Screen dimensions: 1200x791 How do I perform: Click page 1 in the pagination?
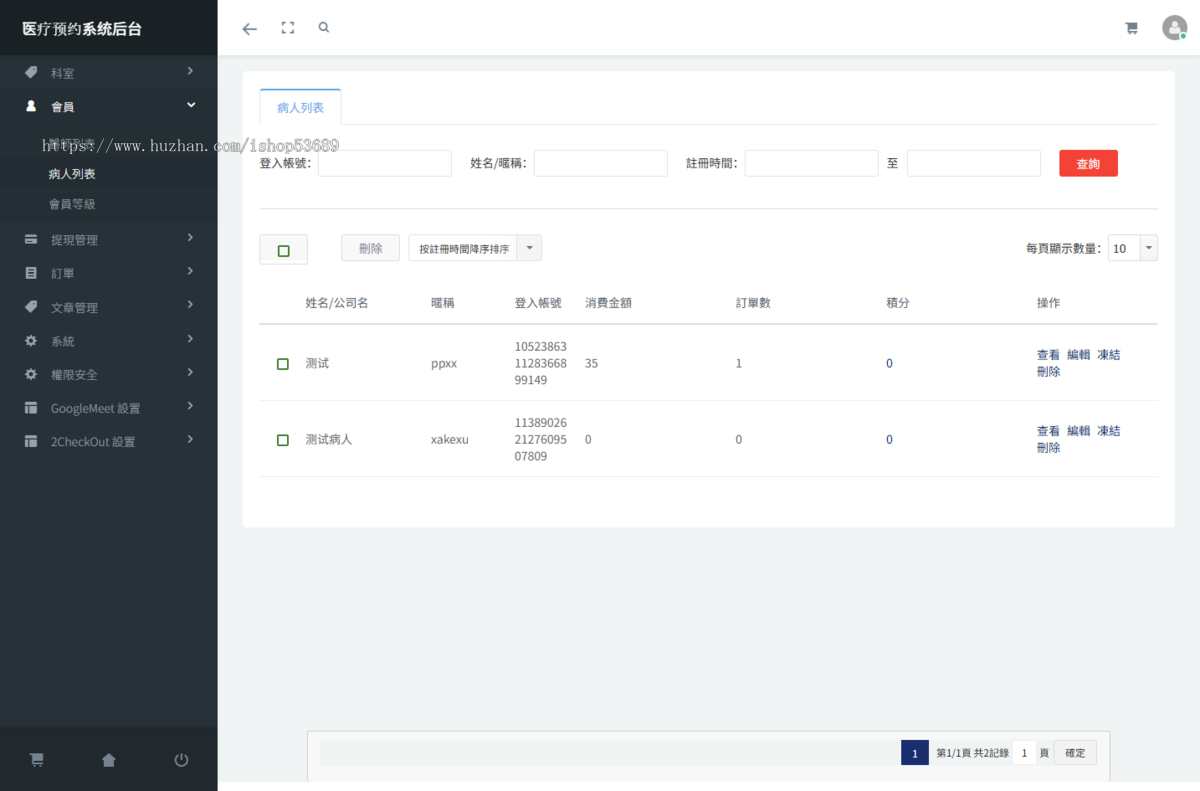[914, 753]
